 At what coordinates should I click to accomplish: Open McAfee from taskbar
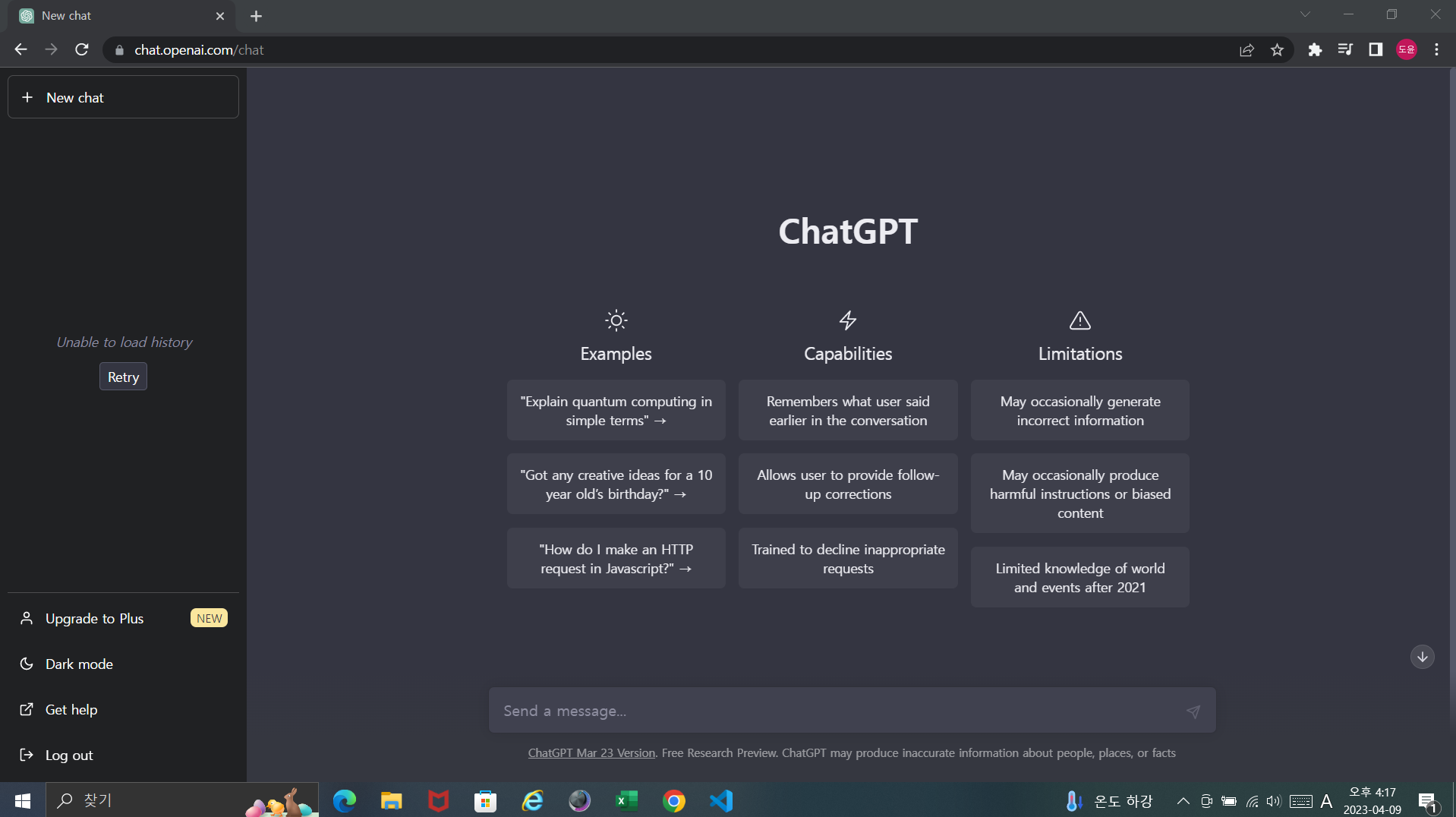point(438,800)
